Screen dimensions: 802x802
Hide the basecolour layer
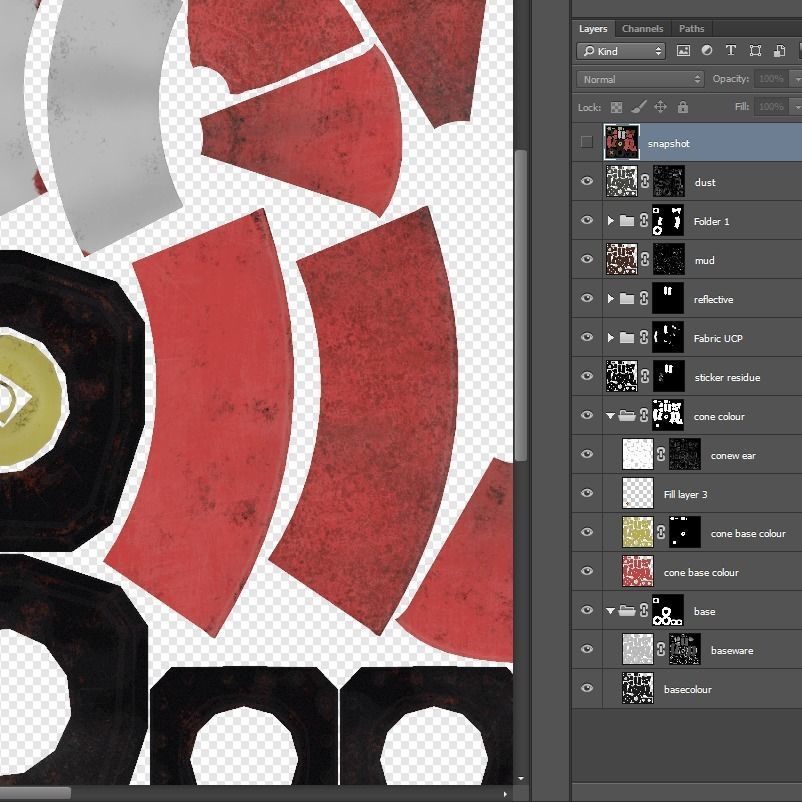[x=587, y=688]
